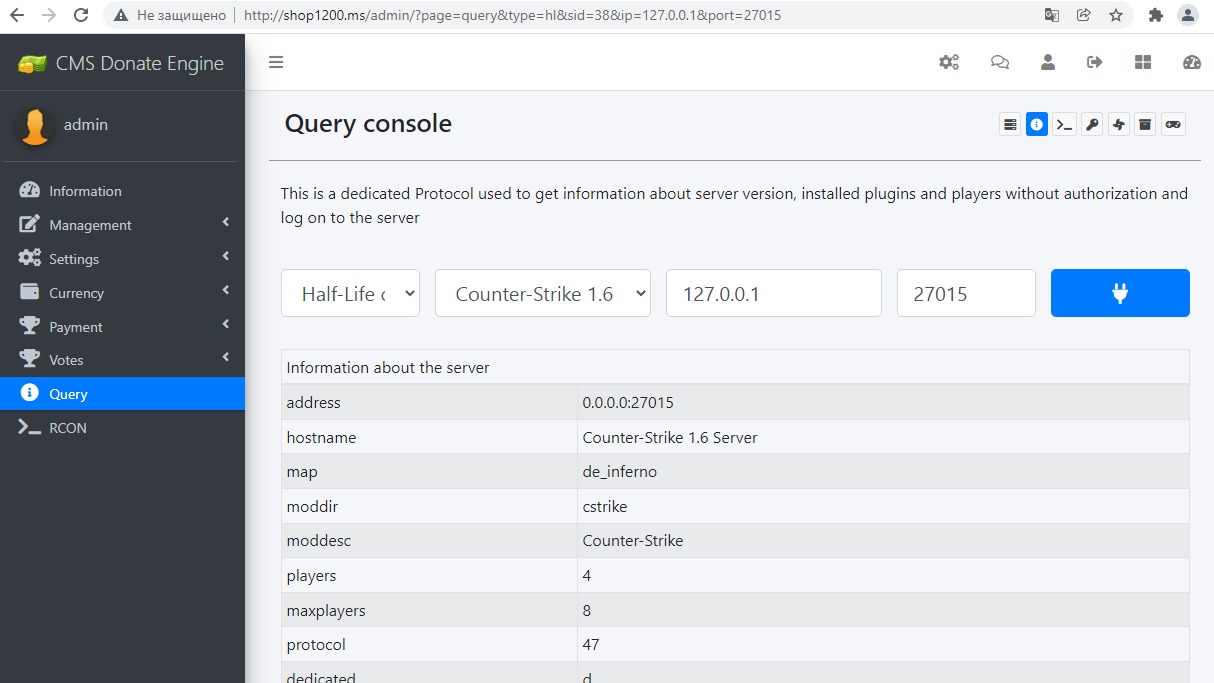This screenshot has height=683, width=1214.
Task: Open the terminal console icon button
Action: [x=1065, y=125]
